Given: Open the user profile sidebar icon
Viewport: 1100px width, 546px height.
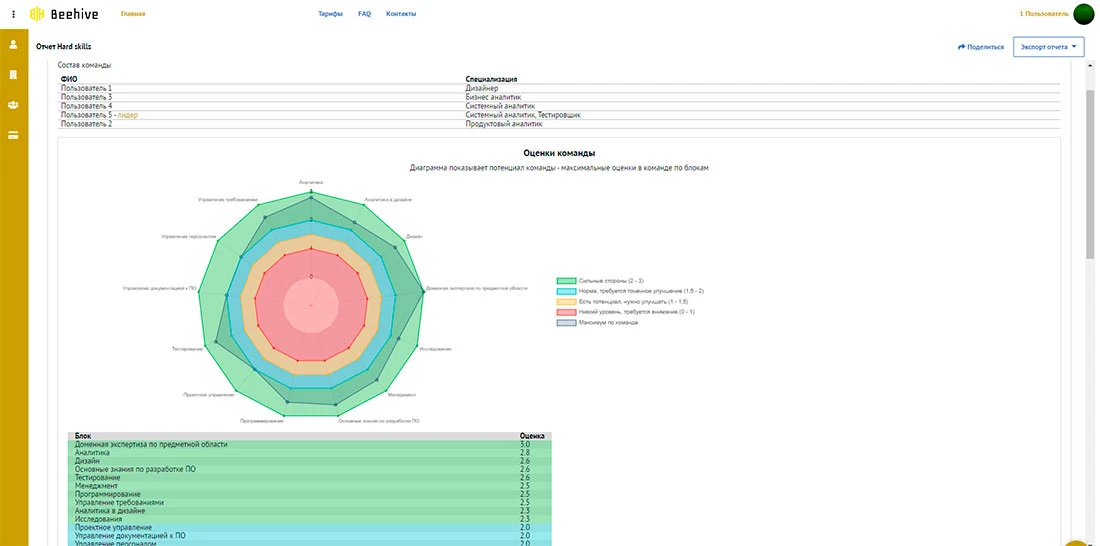Looking at the screenshot, I should pos(14,45).
